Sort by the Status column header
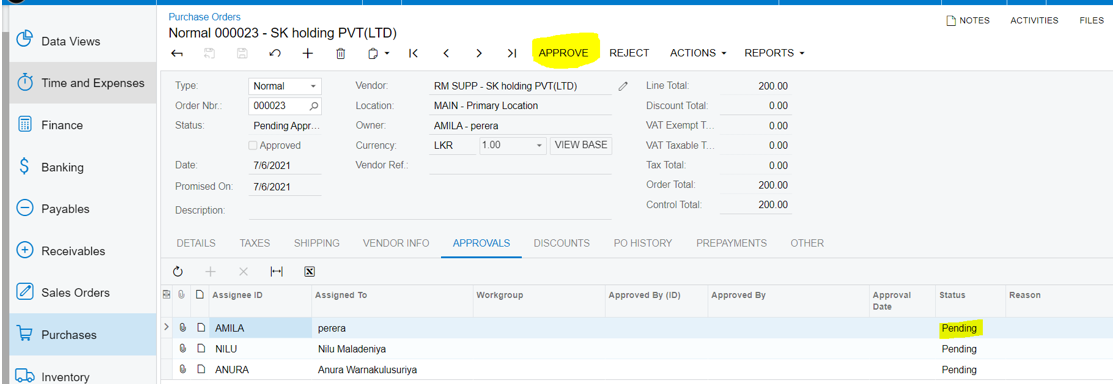 tap(970, 295)
